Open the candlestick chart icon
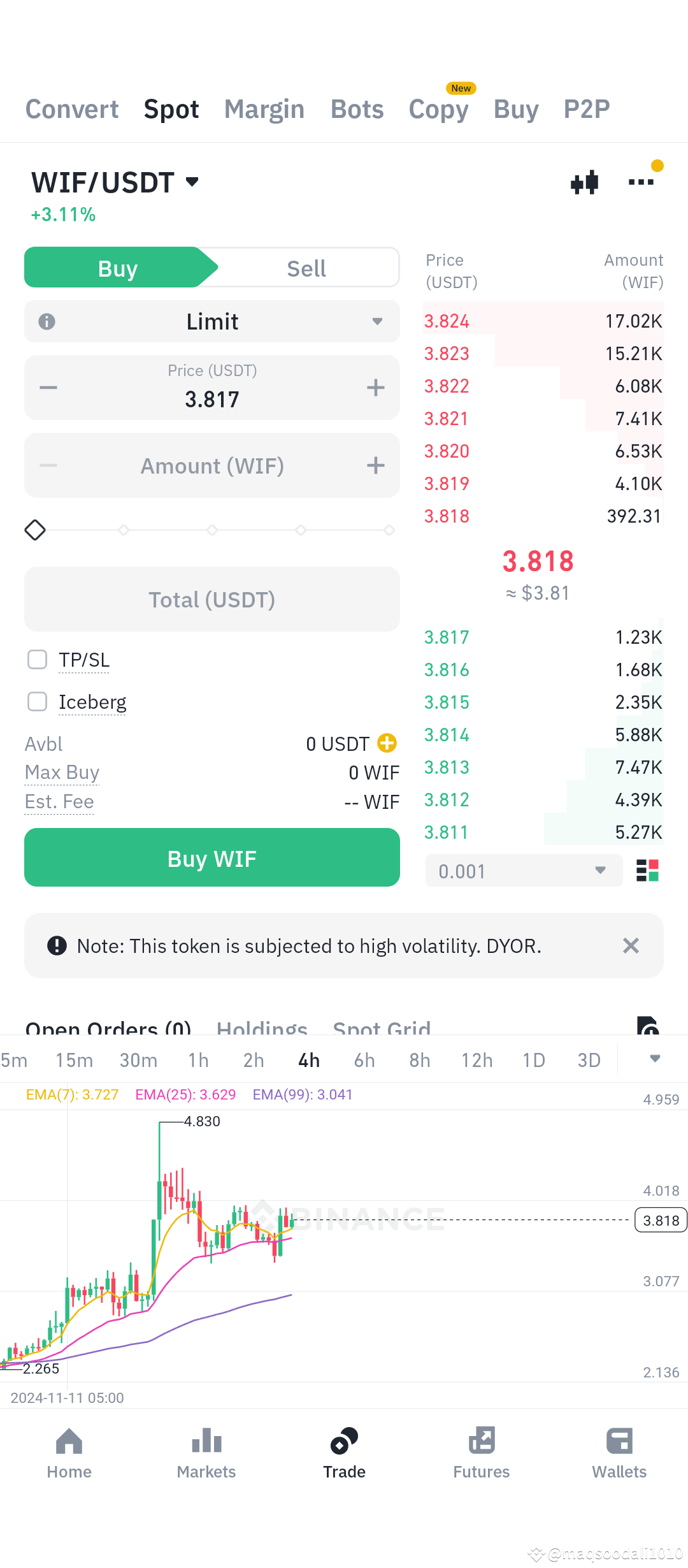 584,182
